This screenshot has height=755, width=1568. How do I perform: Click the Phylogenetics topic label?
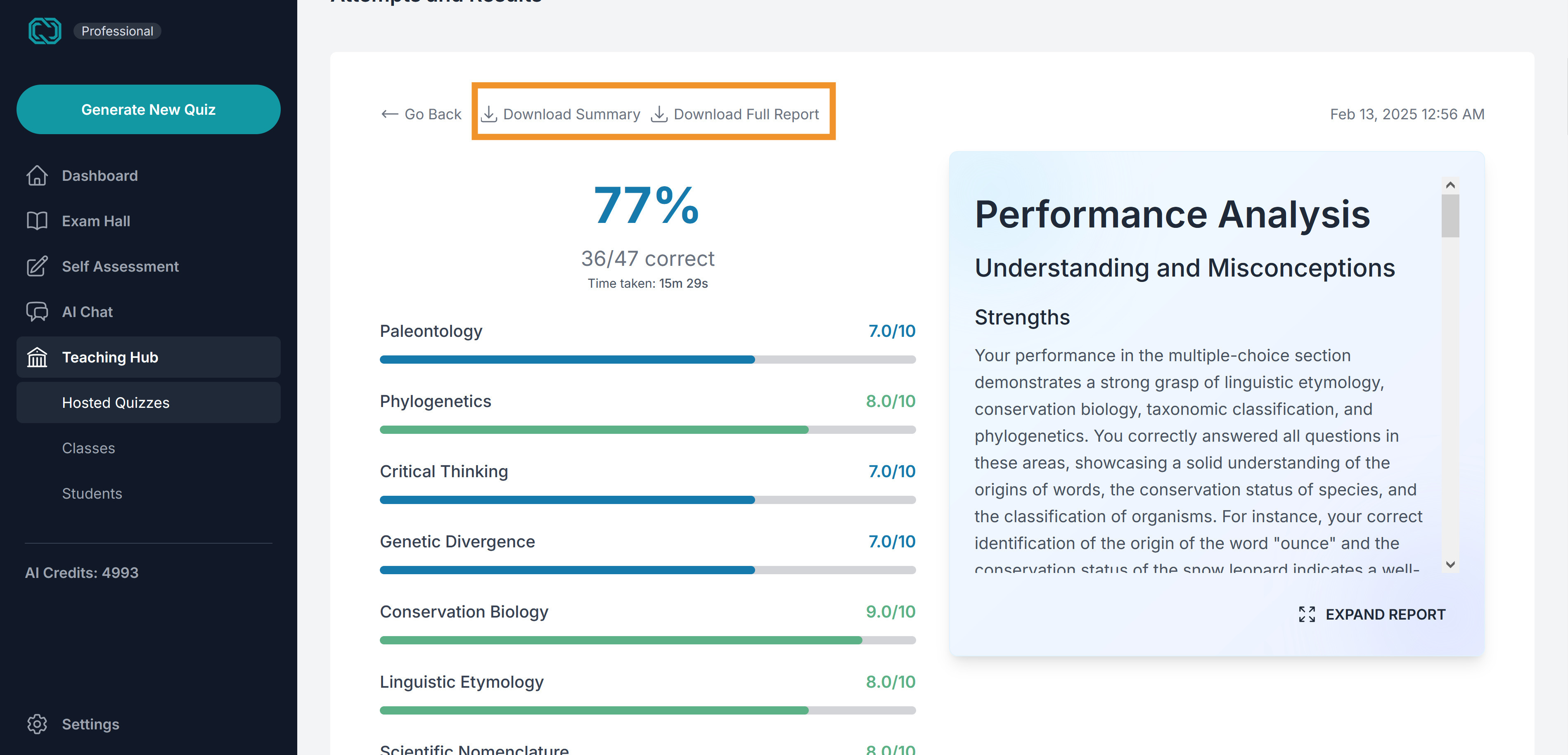[435, 402]
